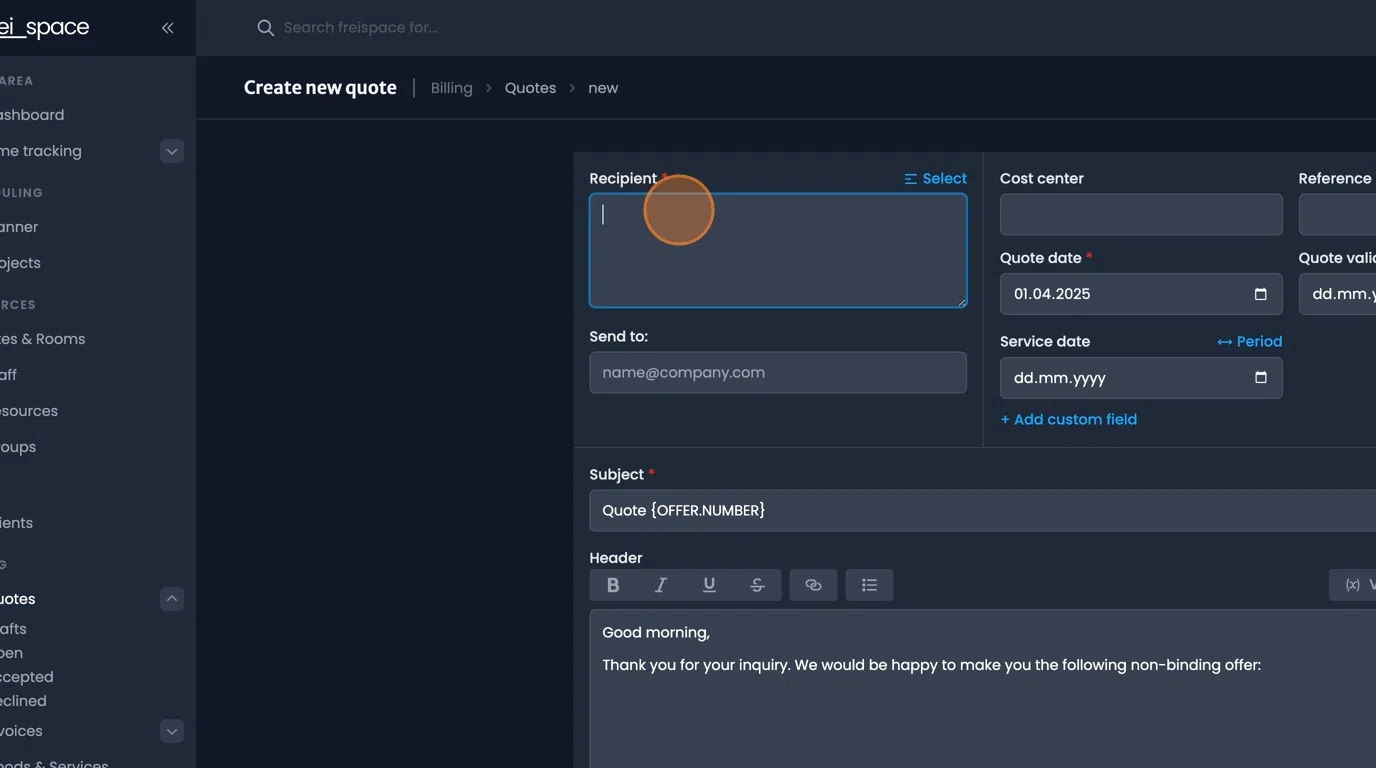Expand the Invoices section in the sidebar
The height and width of the screenshot is (768, 1376).
point(171,731)
